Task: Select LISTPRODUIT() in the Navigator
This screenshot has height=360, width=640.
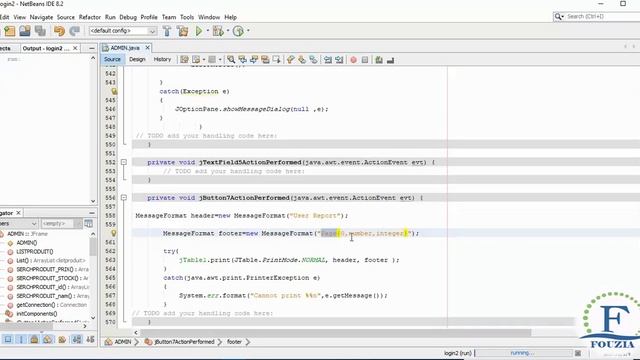Action: coord(35,252)
